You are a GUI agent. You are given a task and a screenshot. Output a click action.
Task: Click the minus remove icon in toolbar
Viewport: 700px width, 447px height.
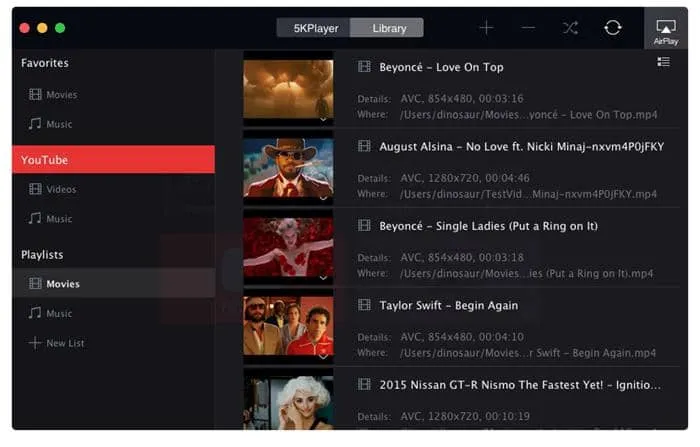click(x=528, y=28)
